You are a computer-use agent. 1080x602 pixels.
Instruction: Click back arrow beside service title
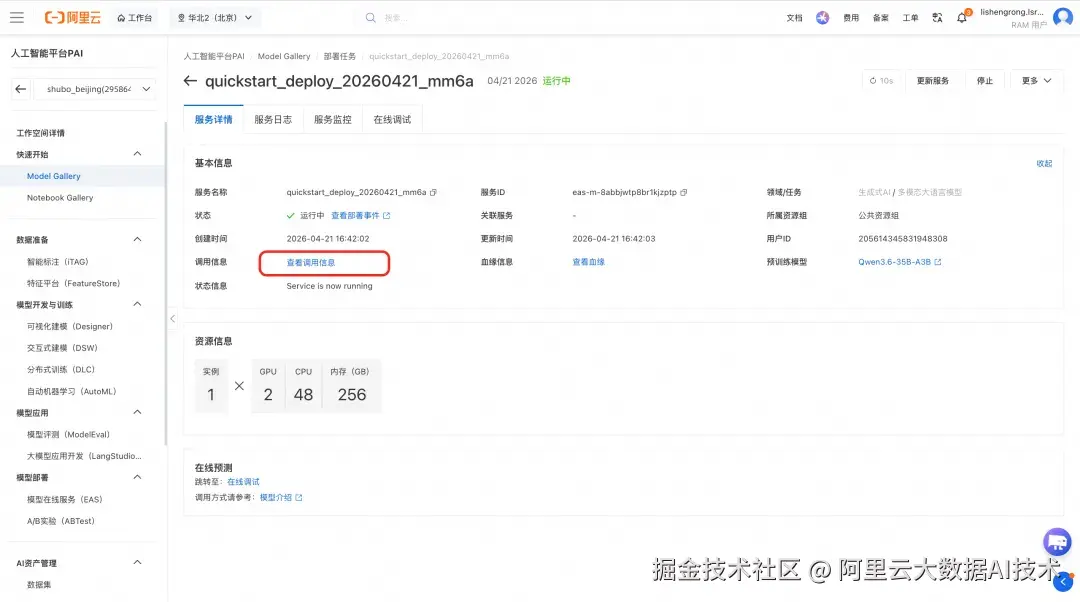[190, 81]
